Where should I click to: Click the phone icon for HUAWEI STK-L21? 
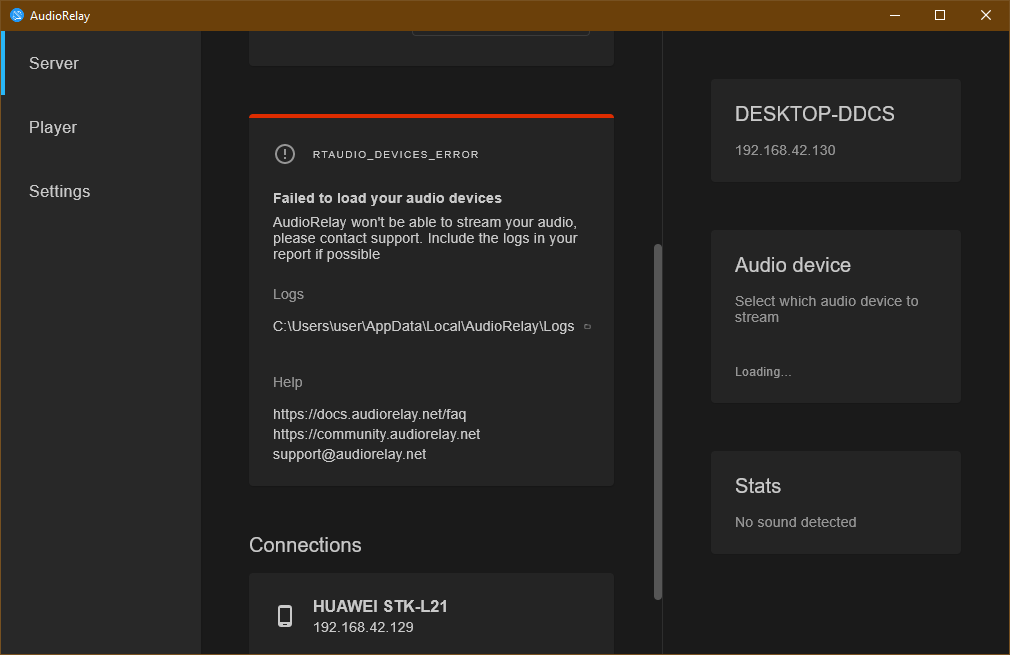[285, 616]
